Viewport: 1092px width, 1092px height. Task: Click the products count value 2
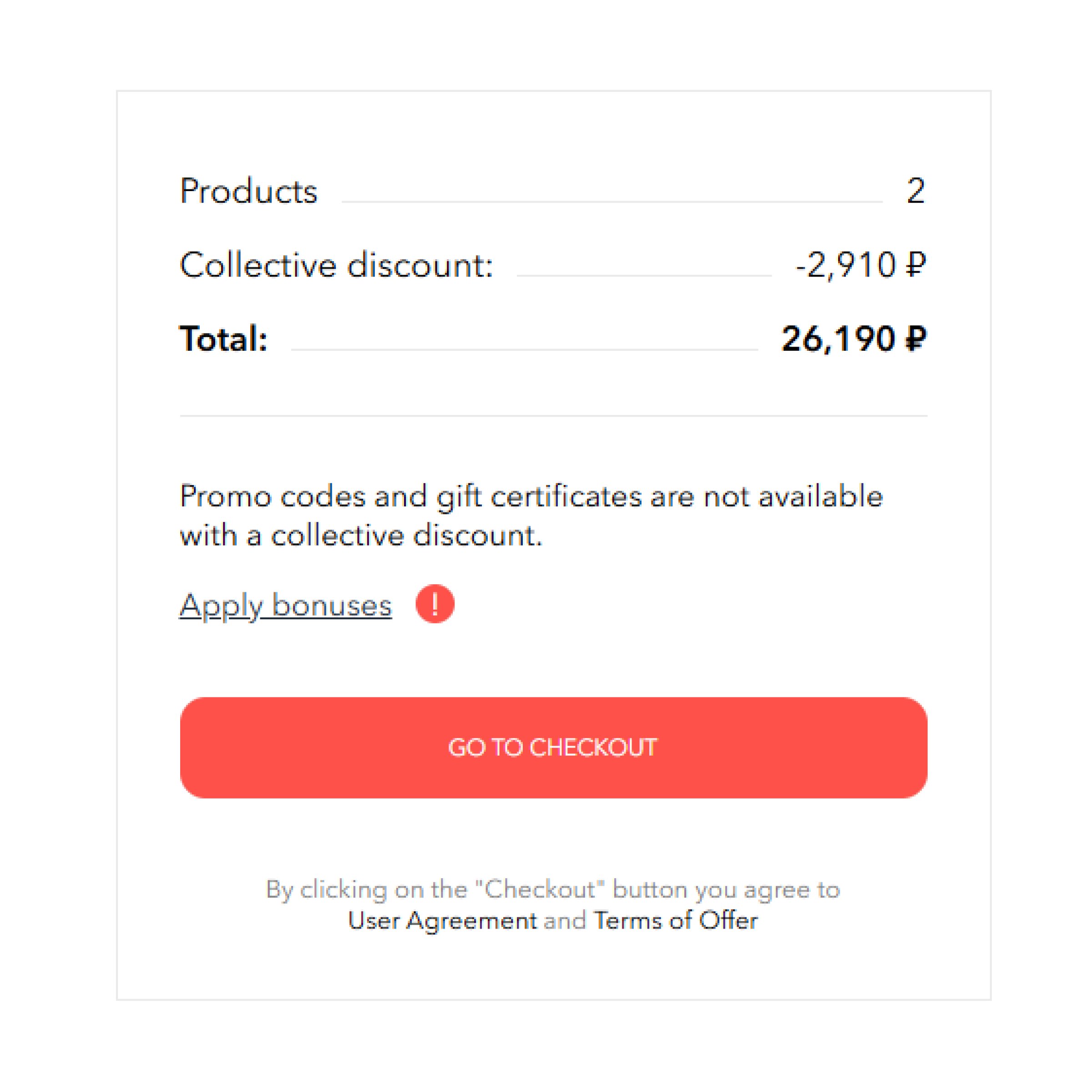coord(915,191)
